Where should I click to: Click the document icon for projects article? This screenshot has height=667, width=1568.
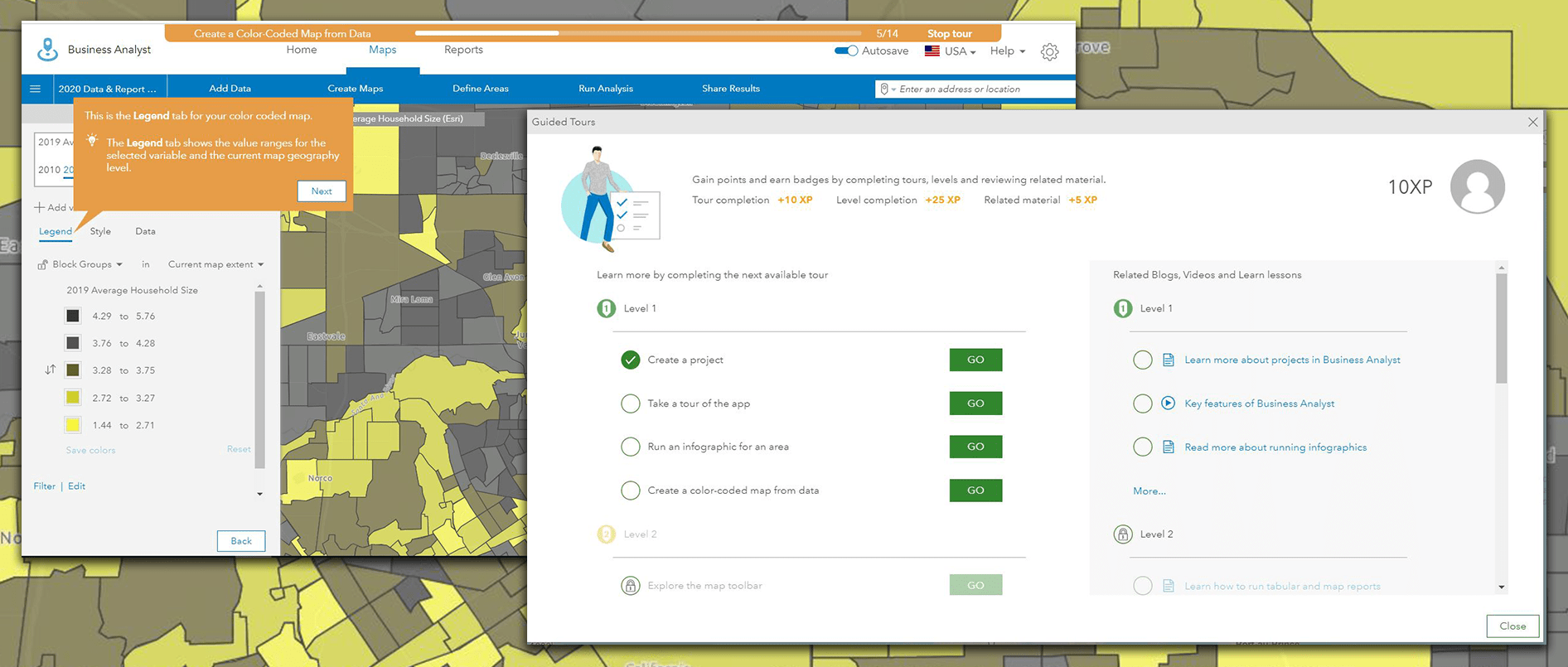(x=1169, y=360)
